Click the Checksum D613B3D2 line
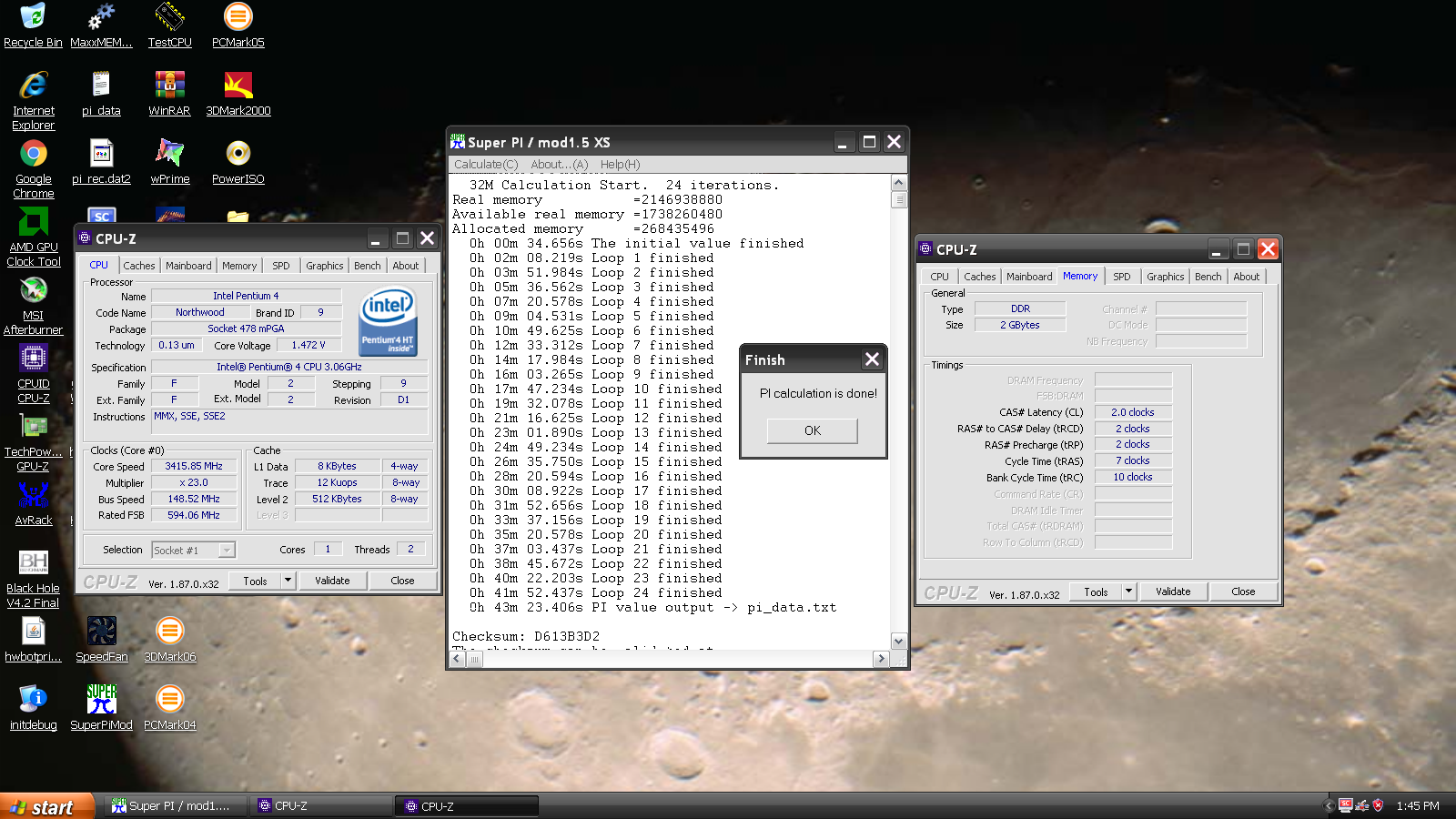1456x819 pixels. pos(526,637)
